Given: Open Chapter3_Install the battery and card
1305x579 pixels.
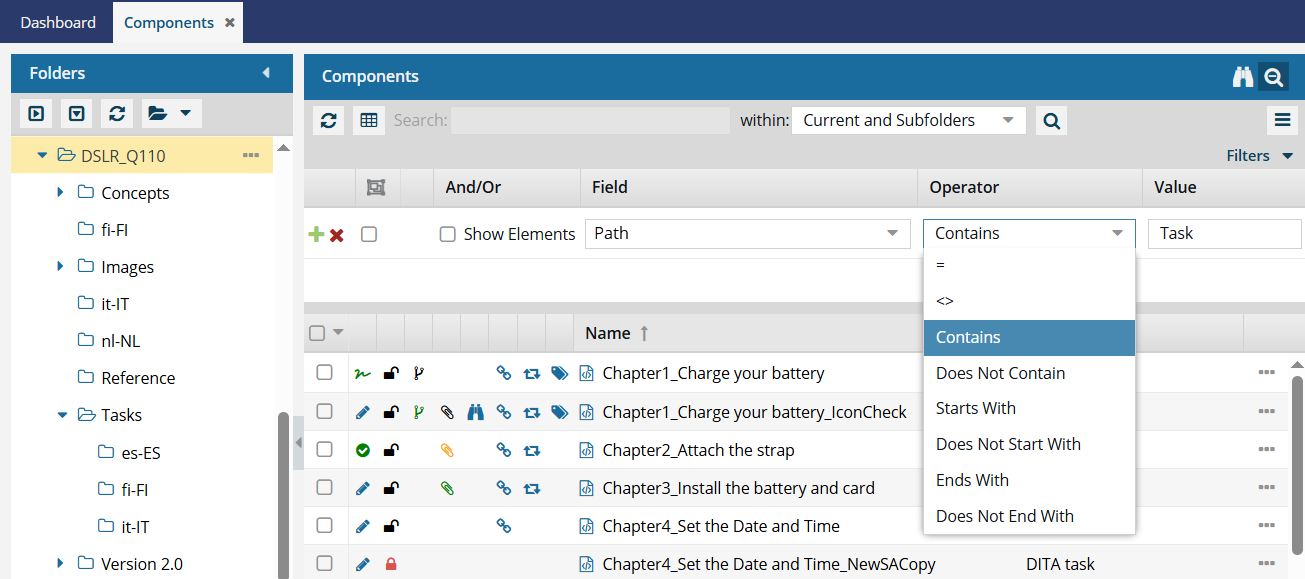Looking at the screenshot, I should click(738, 488).
